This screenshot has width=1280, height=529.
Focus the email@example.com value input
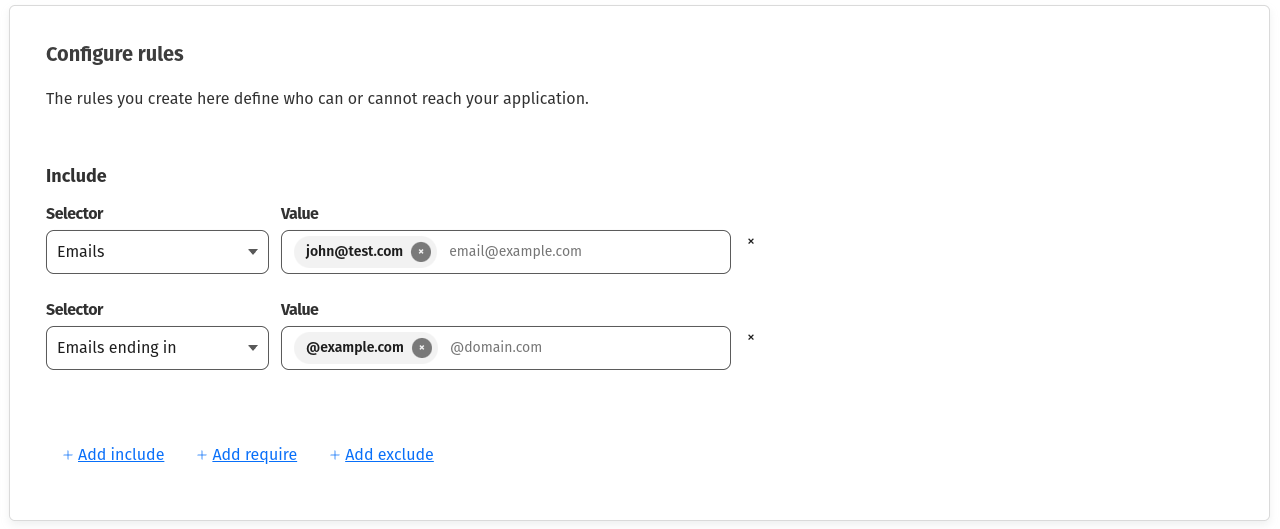(x=580, y=252)
